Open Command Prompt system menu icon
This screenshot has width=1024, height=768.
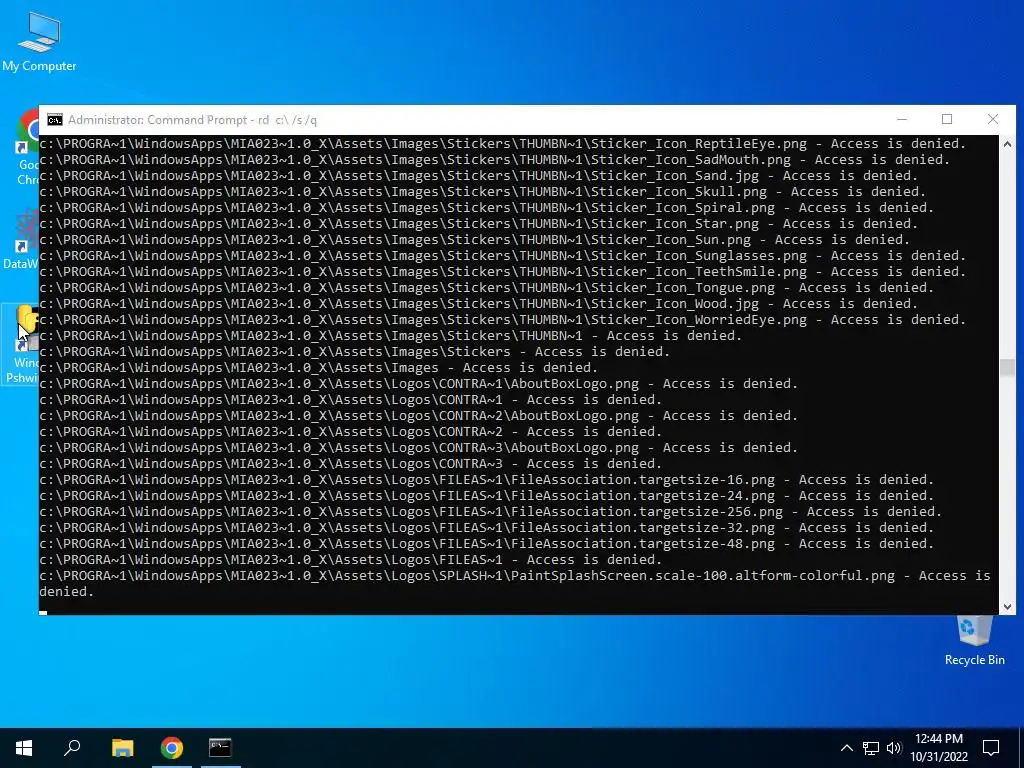tap(55, 120)
